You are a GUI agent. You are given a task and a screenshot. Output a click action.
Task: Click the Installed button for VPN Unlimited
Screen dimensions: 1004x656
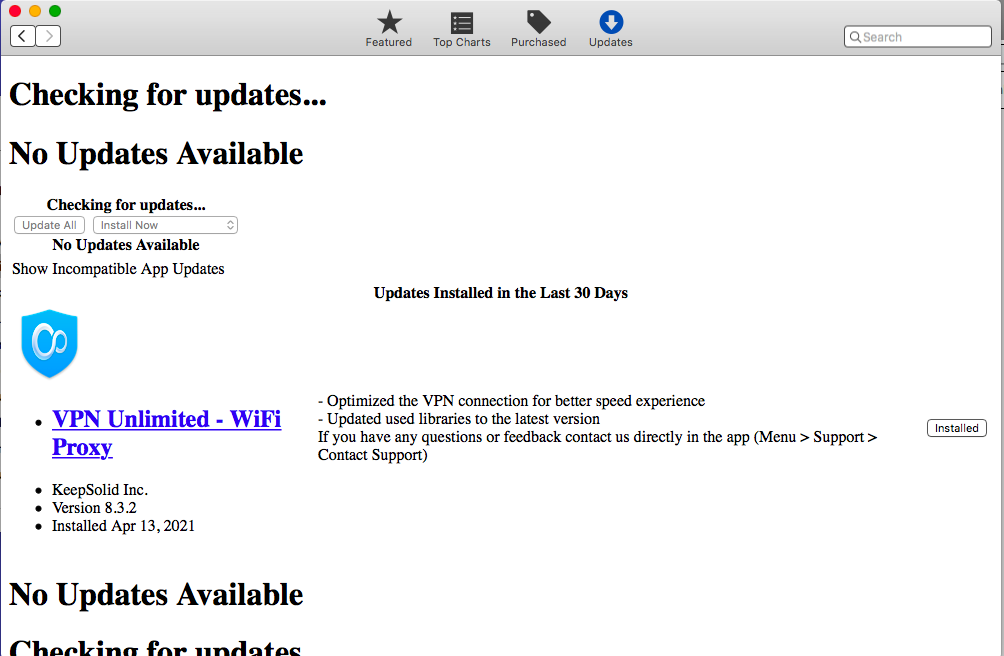[x=957, y=428]
